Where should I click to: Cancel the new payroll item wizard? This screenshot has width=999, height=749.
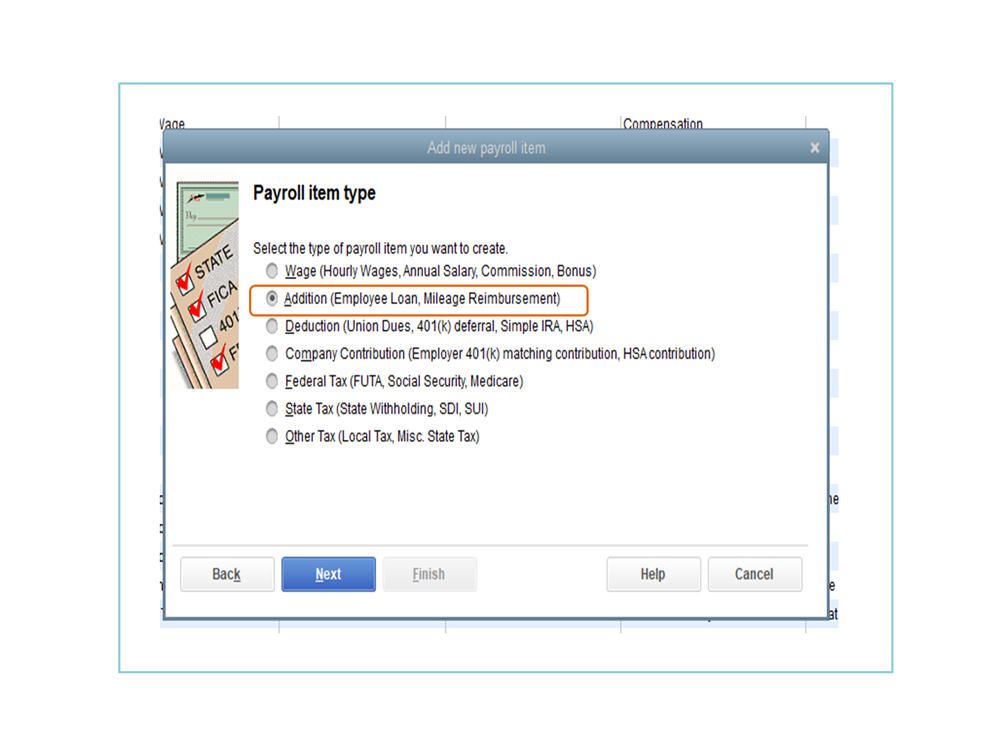tap(755, 574)
